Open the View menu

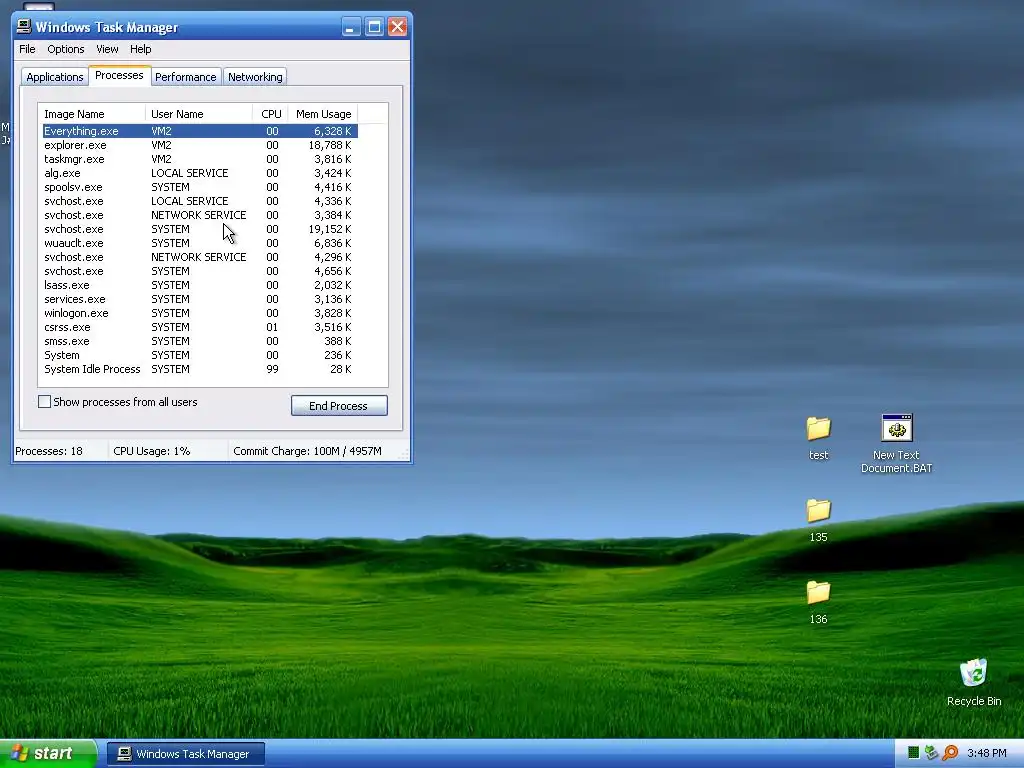(107, 49)
